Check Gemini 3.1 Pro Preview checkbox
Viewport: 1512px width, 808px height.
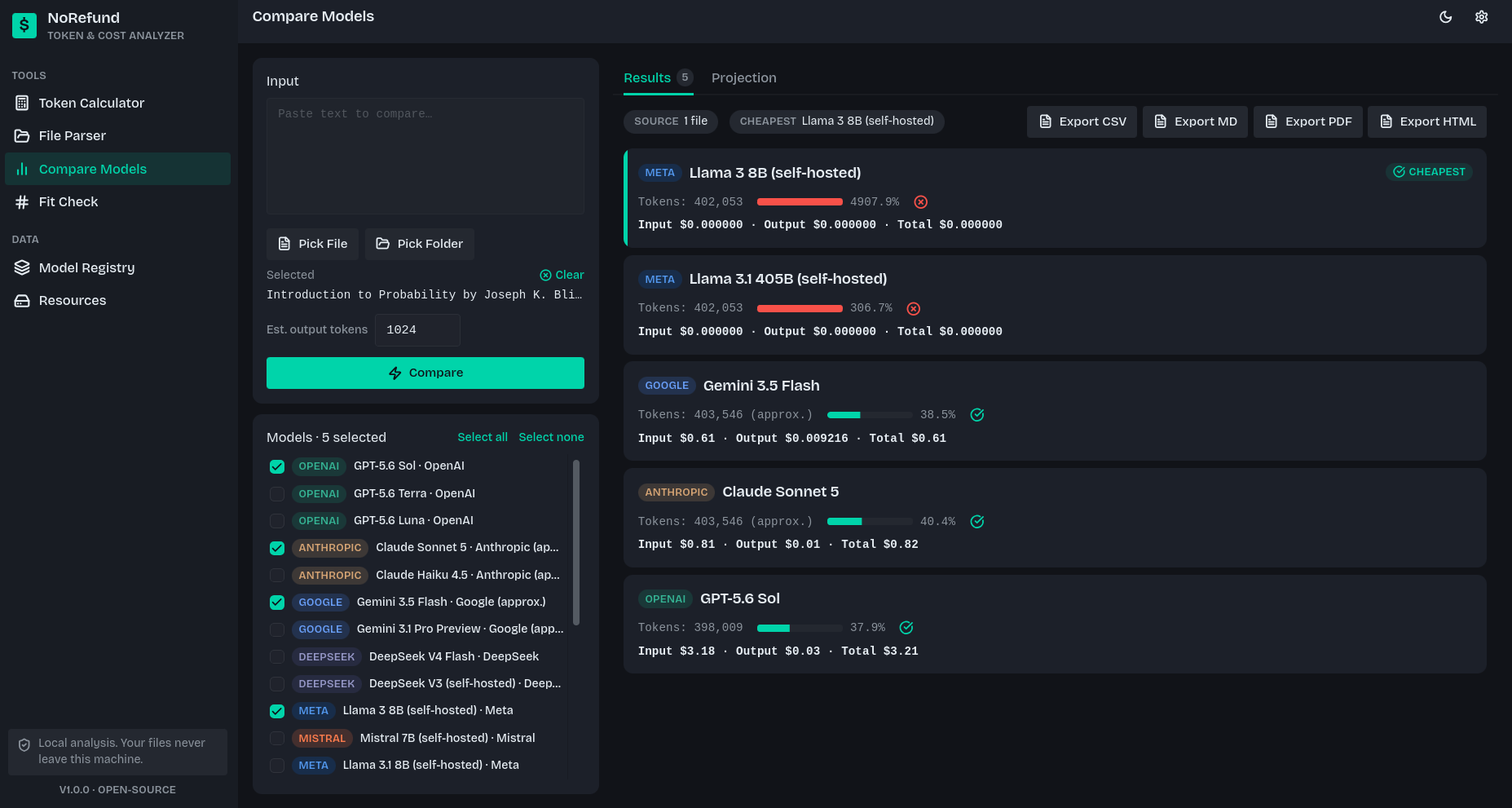[277, 629]
